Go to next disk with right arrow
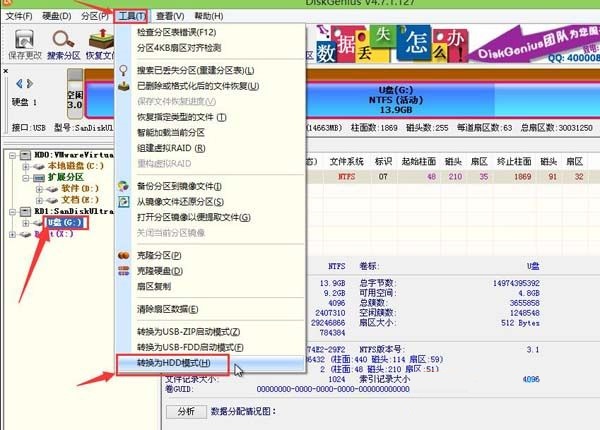This screenshot has width=600, height=430. point(30,83)
